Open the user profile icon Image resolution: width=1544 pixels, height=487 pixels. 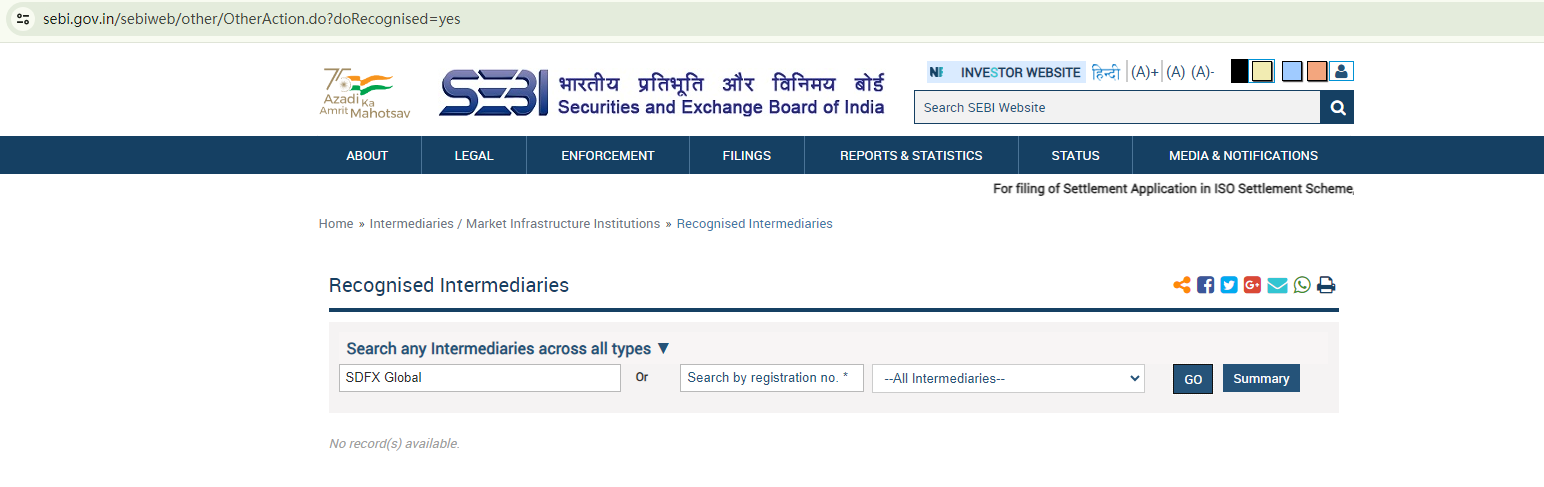pyautogui.click(x=1342, y=71)
